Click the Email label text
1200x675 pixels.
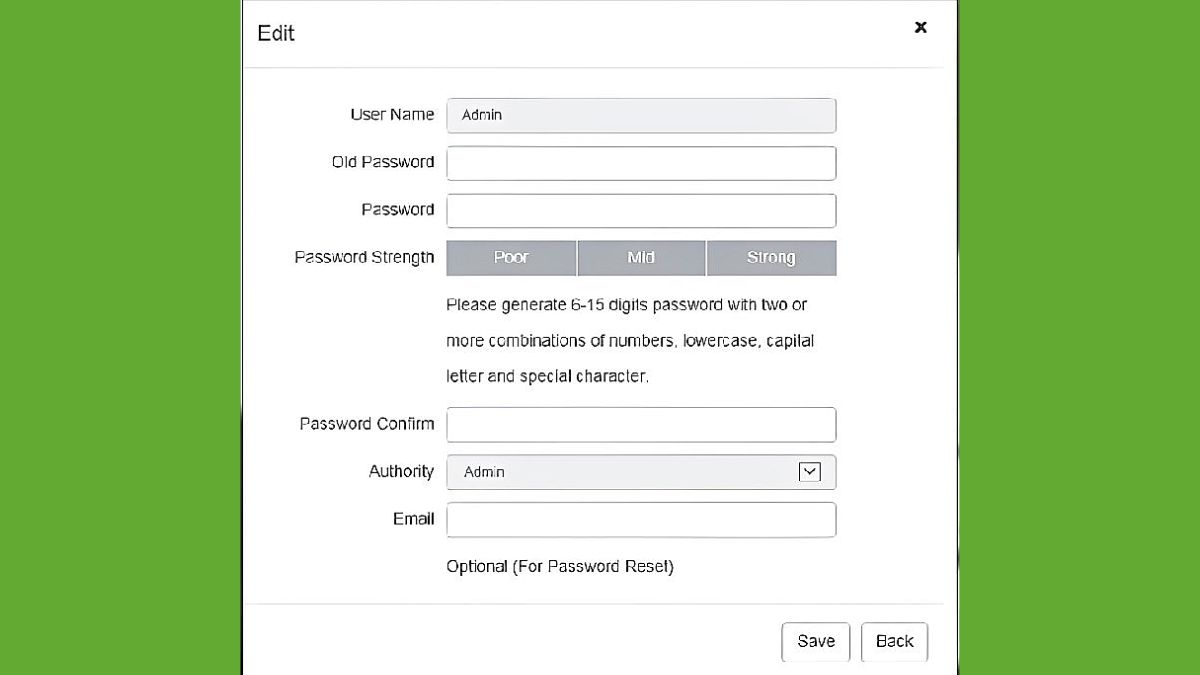click(413, 519)
